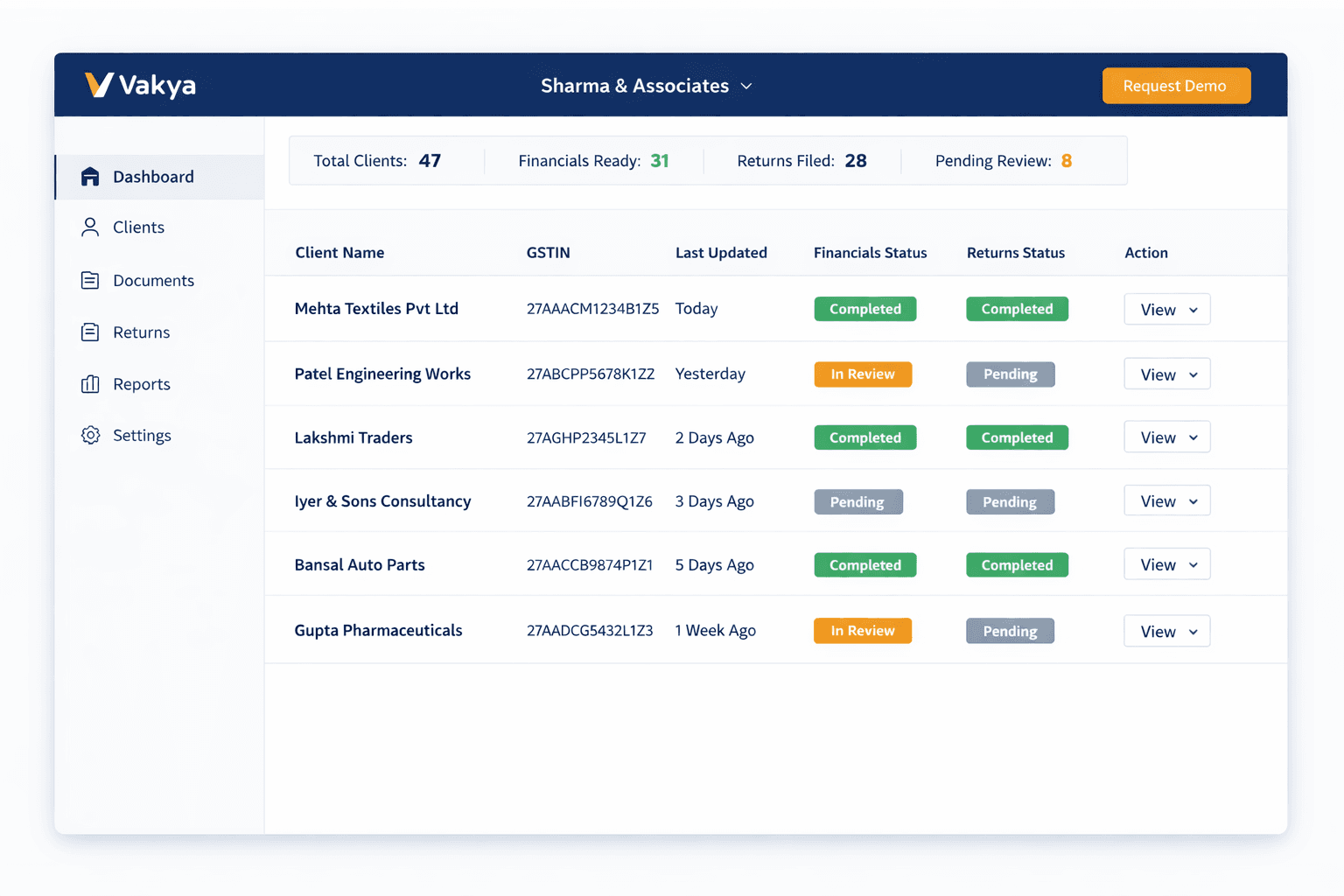Select the Clients person icon in sidebar
Viewport: 1344px width, 896px height.
[x=89, y=227]
